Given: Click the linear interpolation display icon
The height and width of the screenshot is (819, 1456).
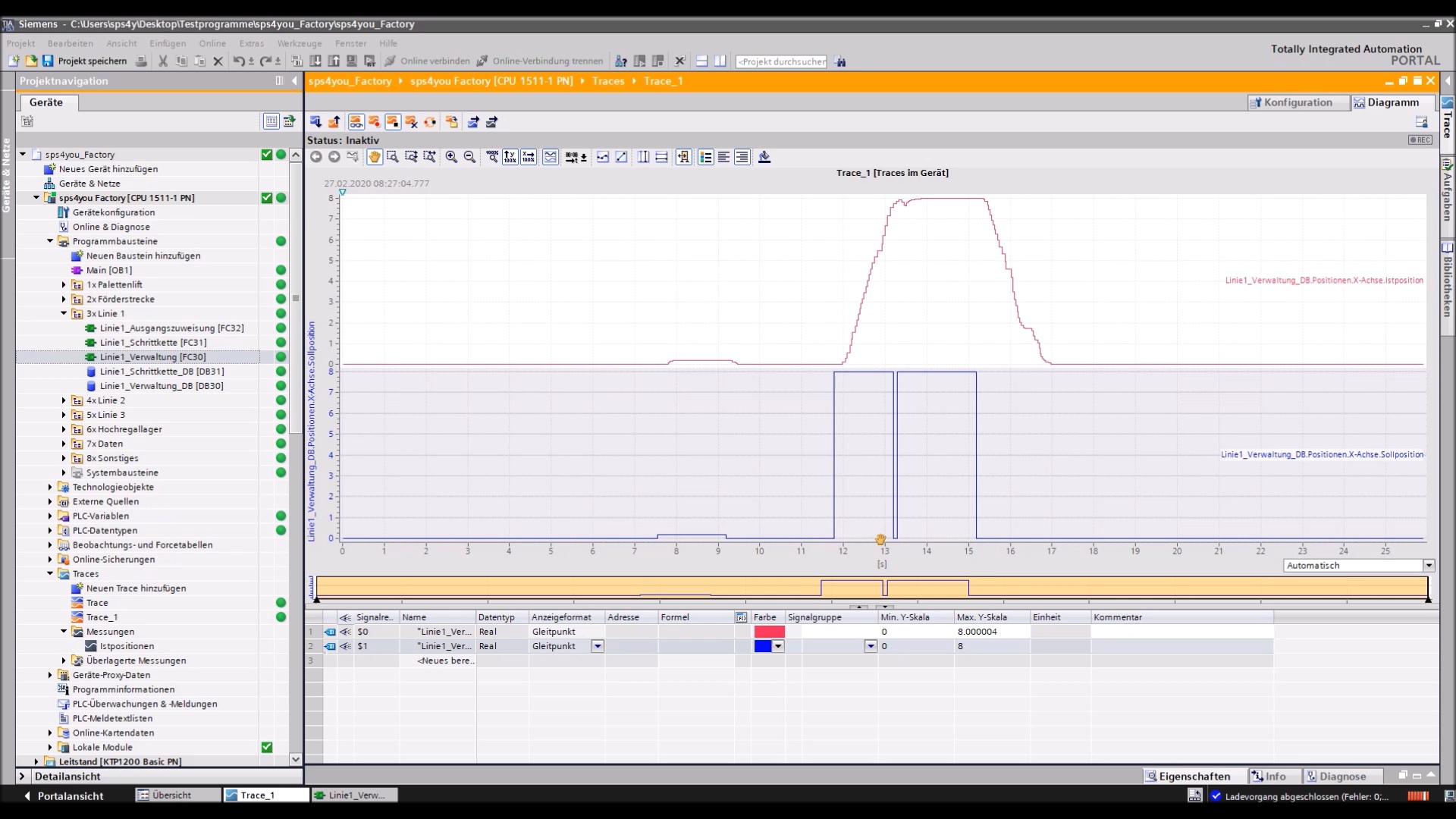Looking at the screenshot, I should 621,157.
